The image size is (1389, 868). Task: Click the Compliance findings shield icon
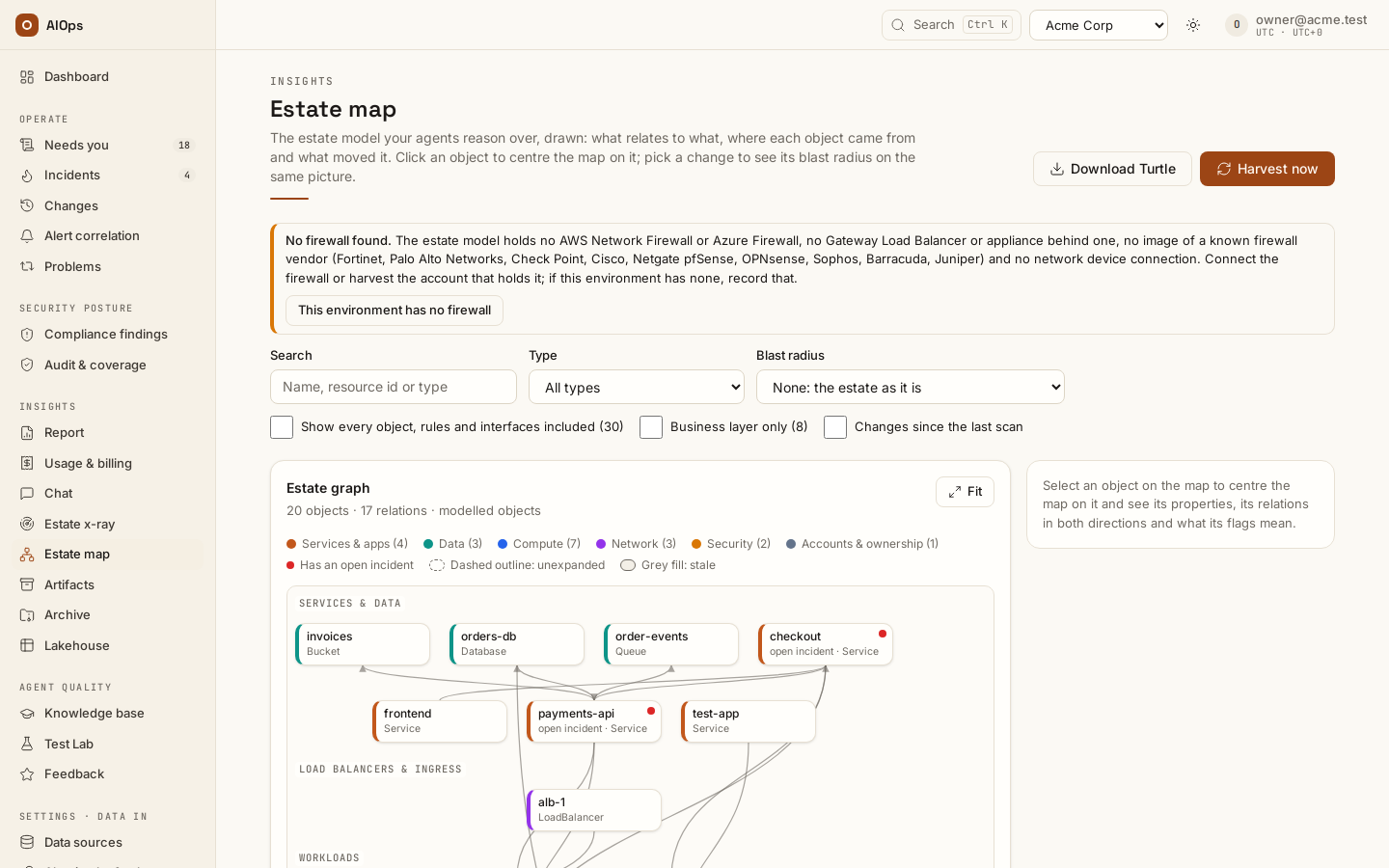tap(27, 335)
